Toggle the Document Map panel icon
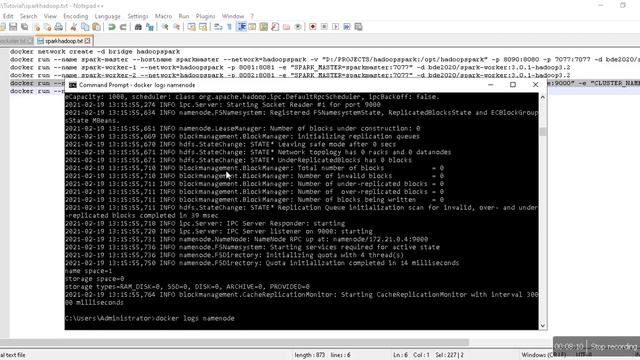Screen dimensions: 640x360 tap(264, 27)
